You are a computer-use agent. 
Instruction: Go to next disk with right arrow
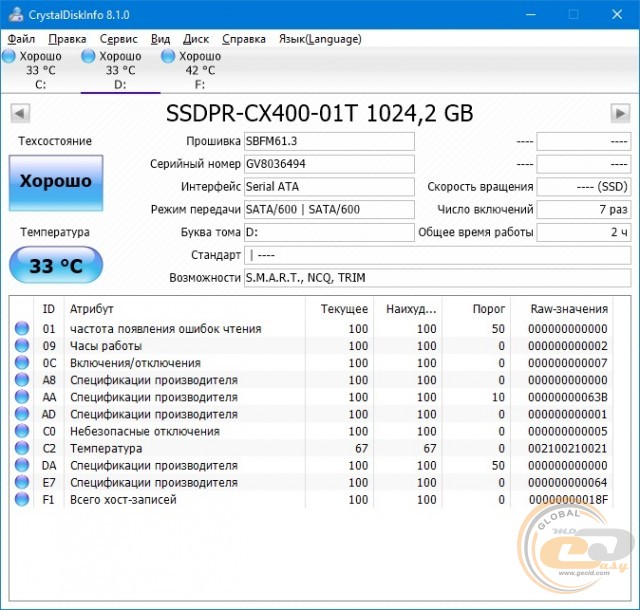620,113
